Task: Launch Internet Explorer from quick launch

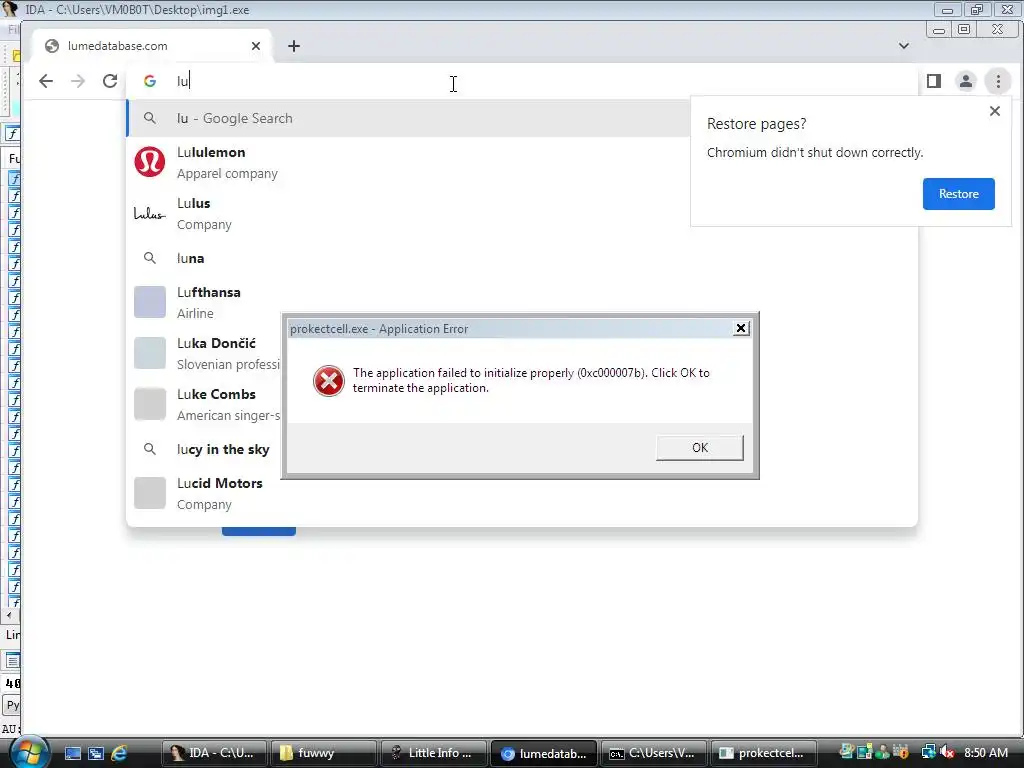Action: click(119, 753)
